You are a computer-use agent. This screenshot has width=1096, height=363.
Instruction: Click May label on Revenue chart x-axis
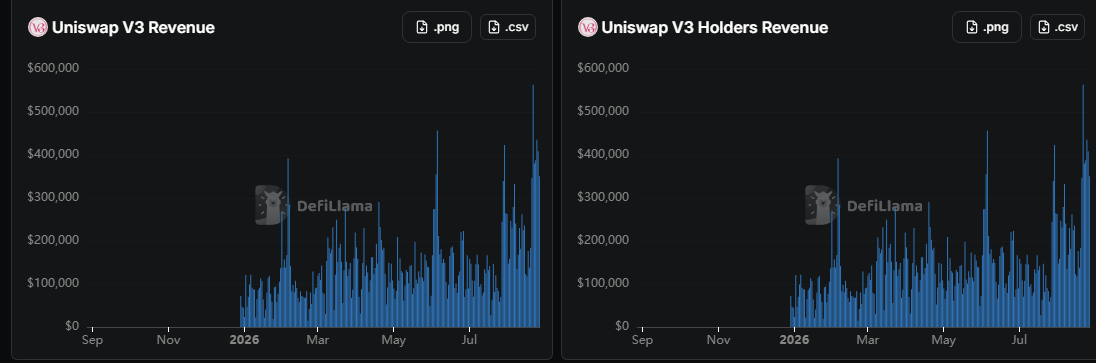point(394,341)
